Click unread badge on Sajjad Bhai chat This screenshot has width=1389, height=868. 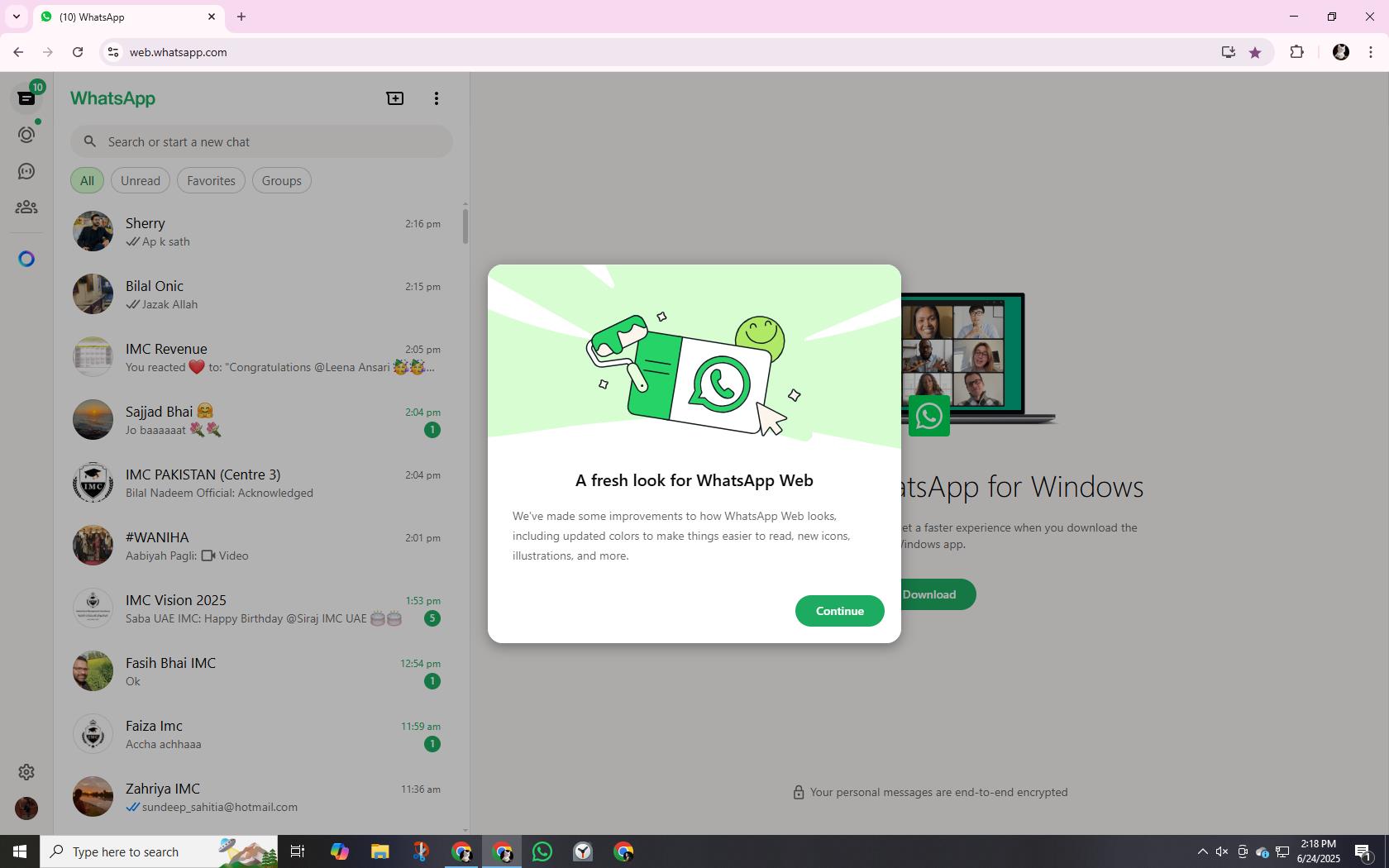tap(432, 430)
